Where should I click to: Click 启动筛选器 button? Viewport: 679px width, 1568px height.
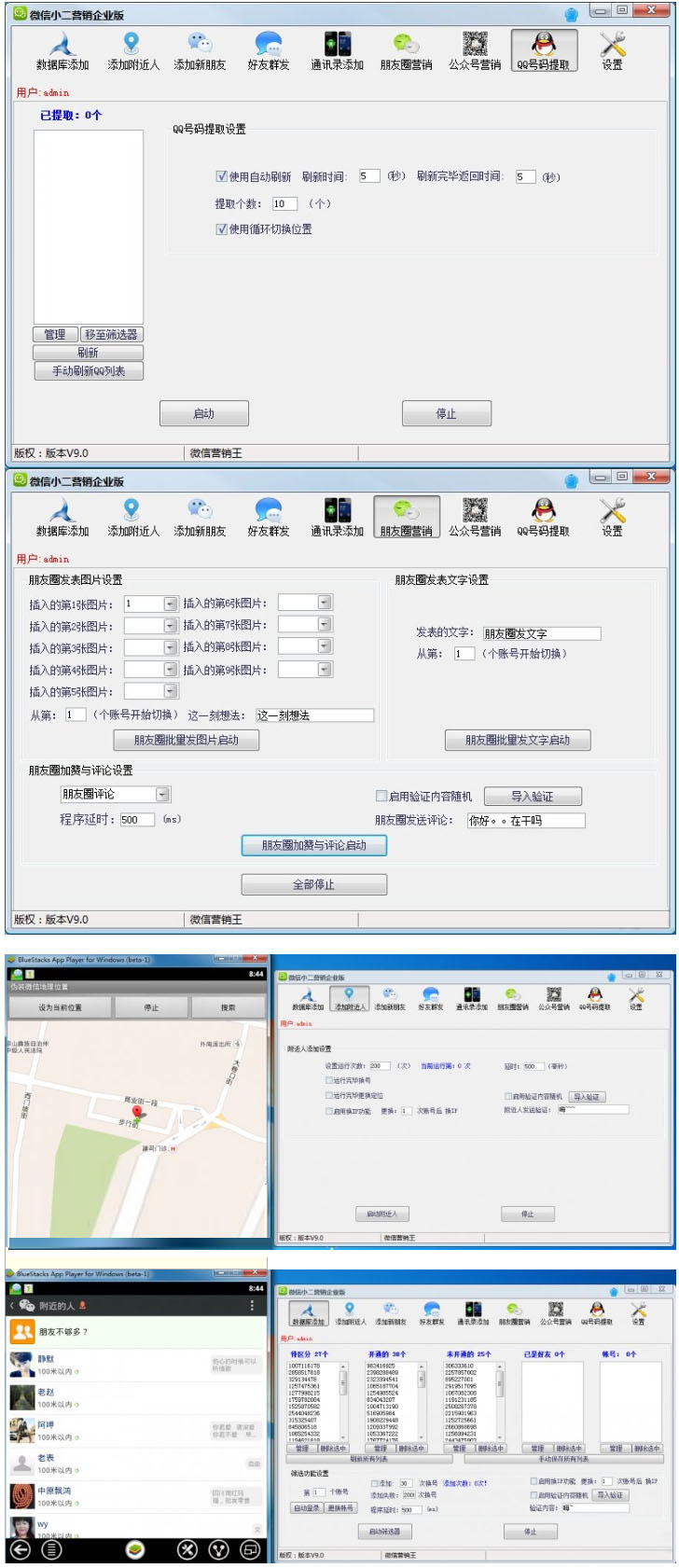click(384, 1532)
